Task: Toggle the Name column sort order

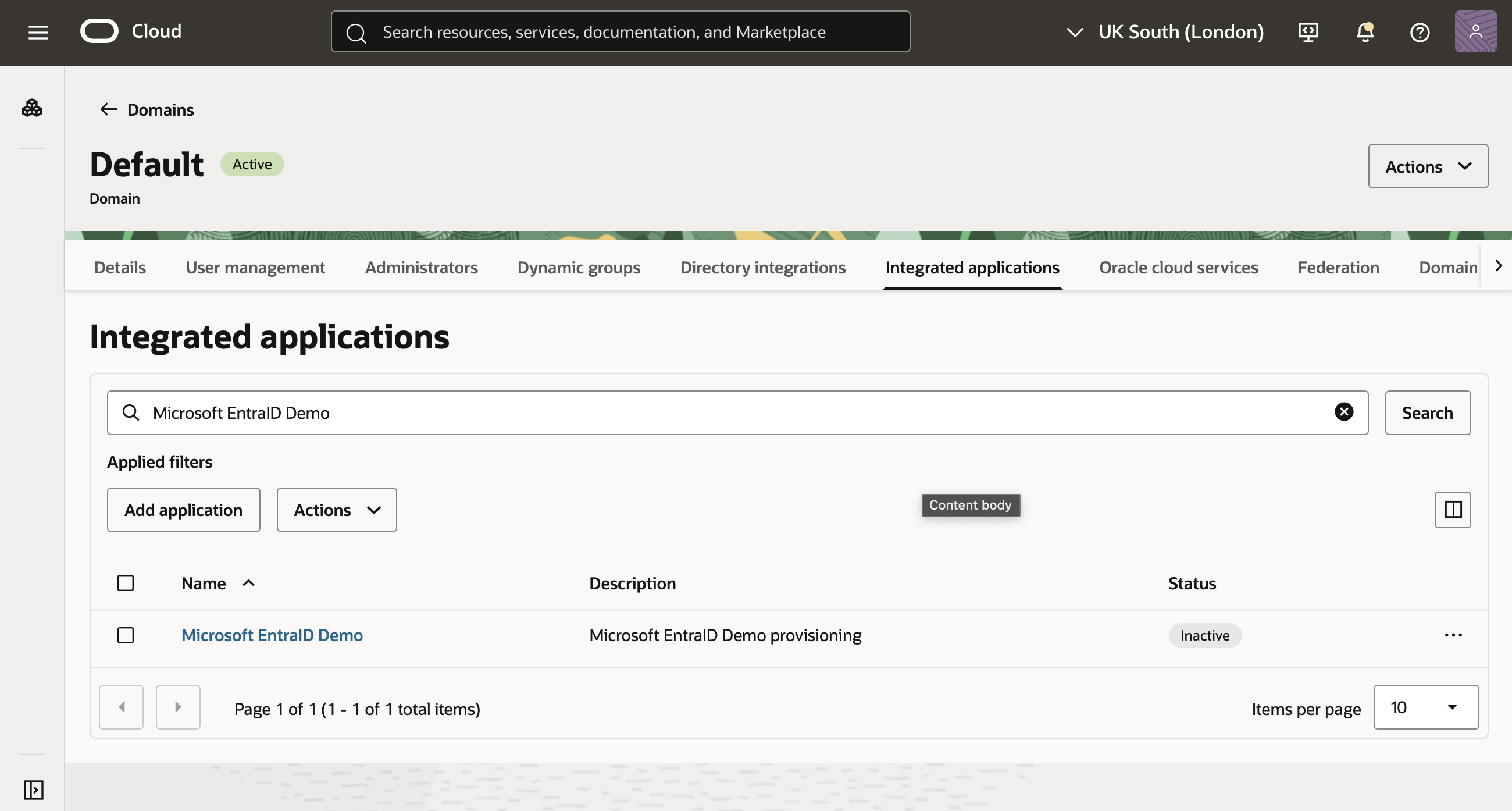Action: pyautogui.click(x=248, y=583)
